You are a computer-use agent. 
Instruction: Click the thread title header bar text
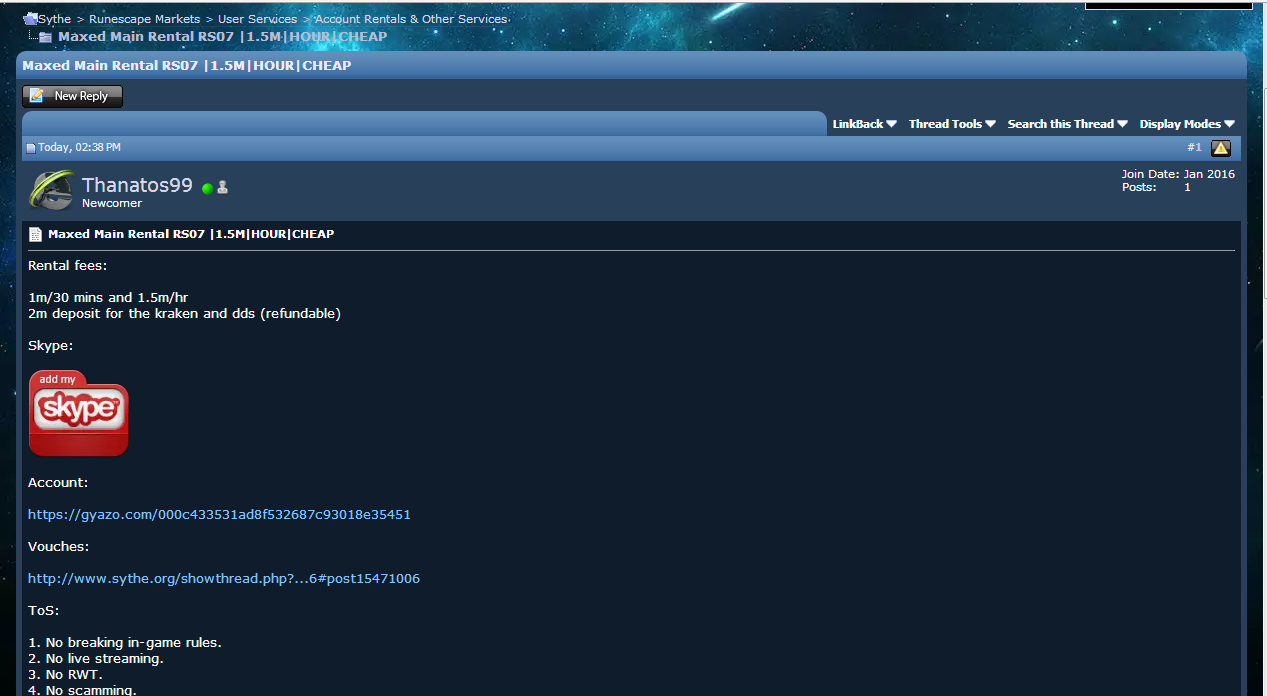(x=187, y=66)
